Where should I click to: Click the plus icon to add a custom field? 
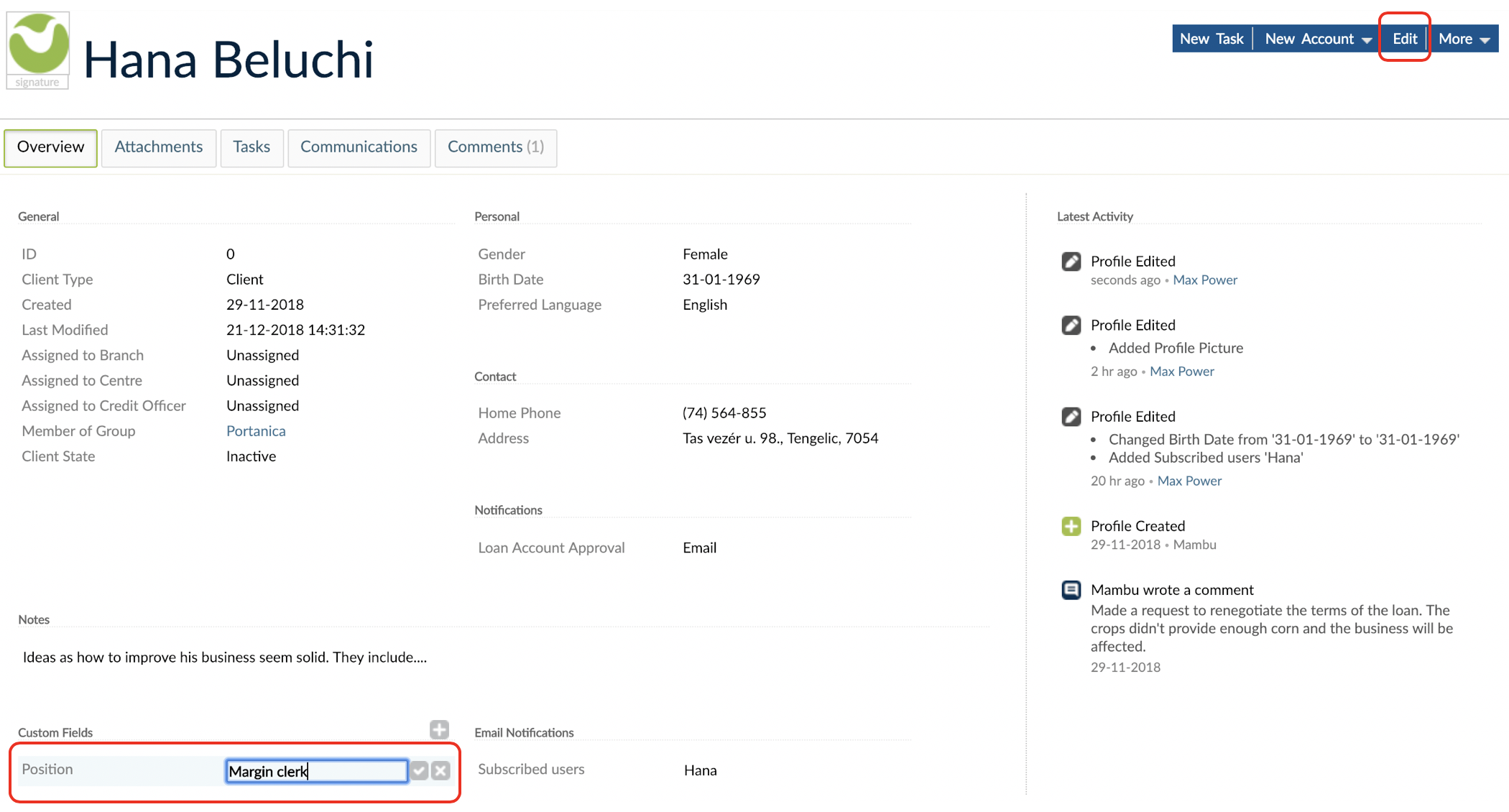coord(439,729)
